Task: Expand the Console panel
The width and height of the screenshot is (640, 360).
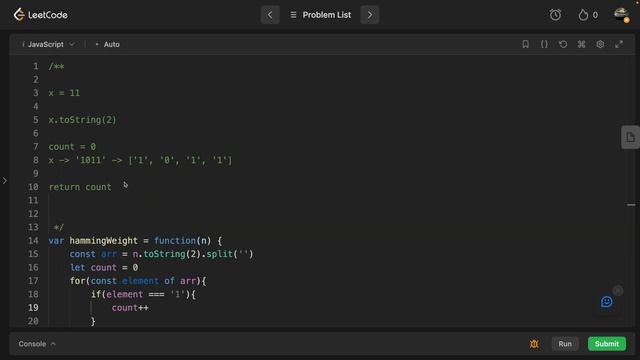Action: point(37,344)
